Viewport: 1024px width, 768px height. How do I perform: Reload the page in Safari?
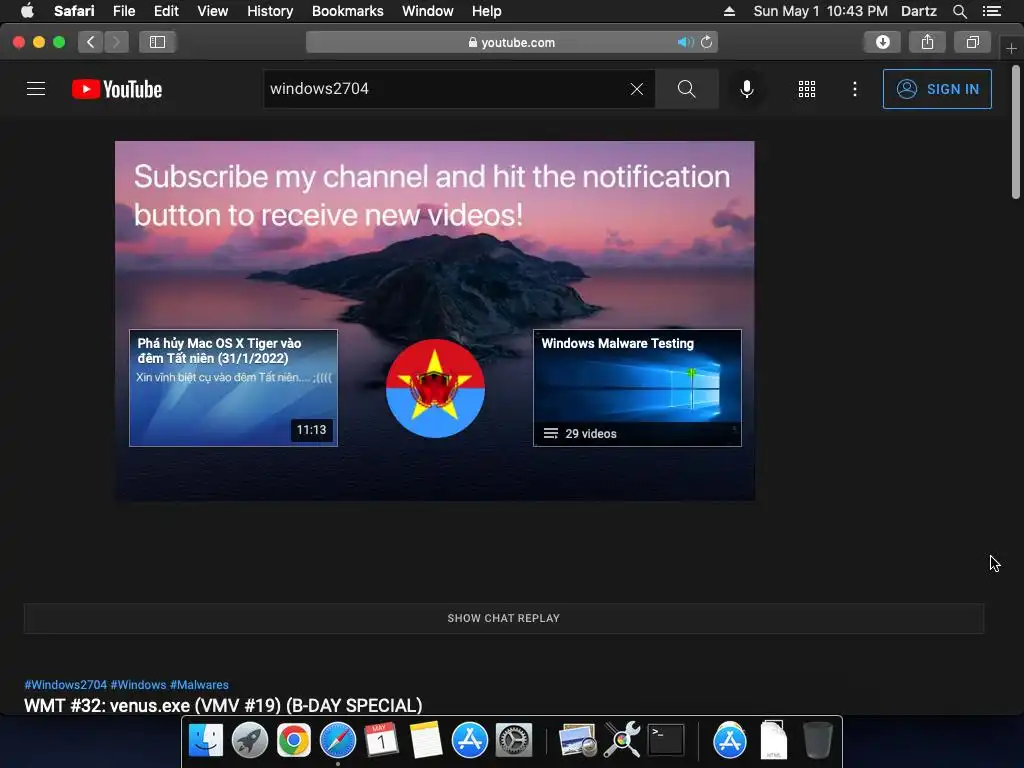click(707, 42)
